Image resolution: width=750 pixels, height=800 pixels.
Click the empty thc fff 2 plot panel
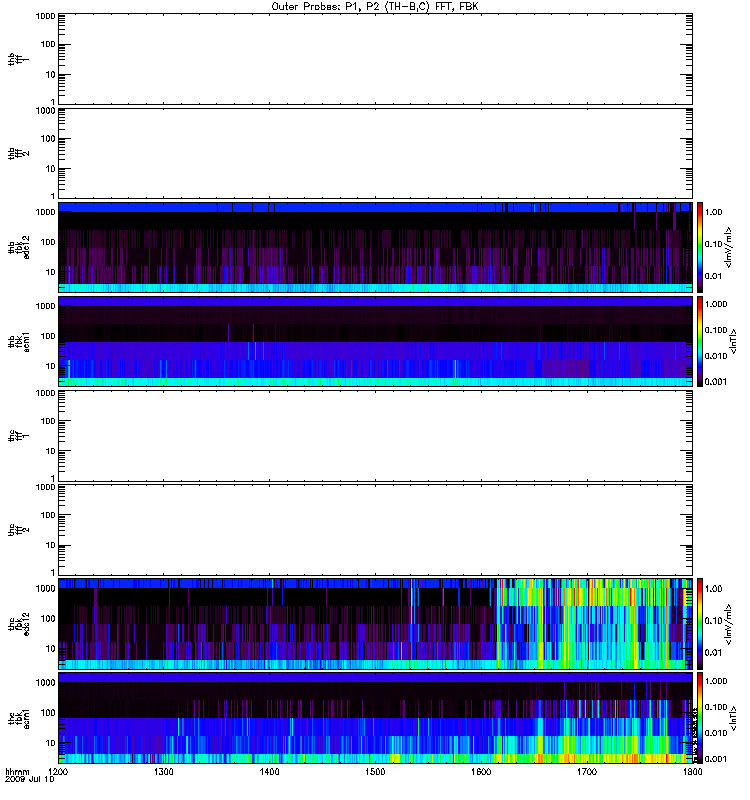375,530
